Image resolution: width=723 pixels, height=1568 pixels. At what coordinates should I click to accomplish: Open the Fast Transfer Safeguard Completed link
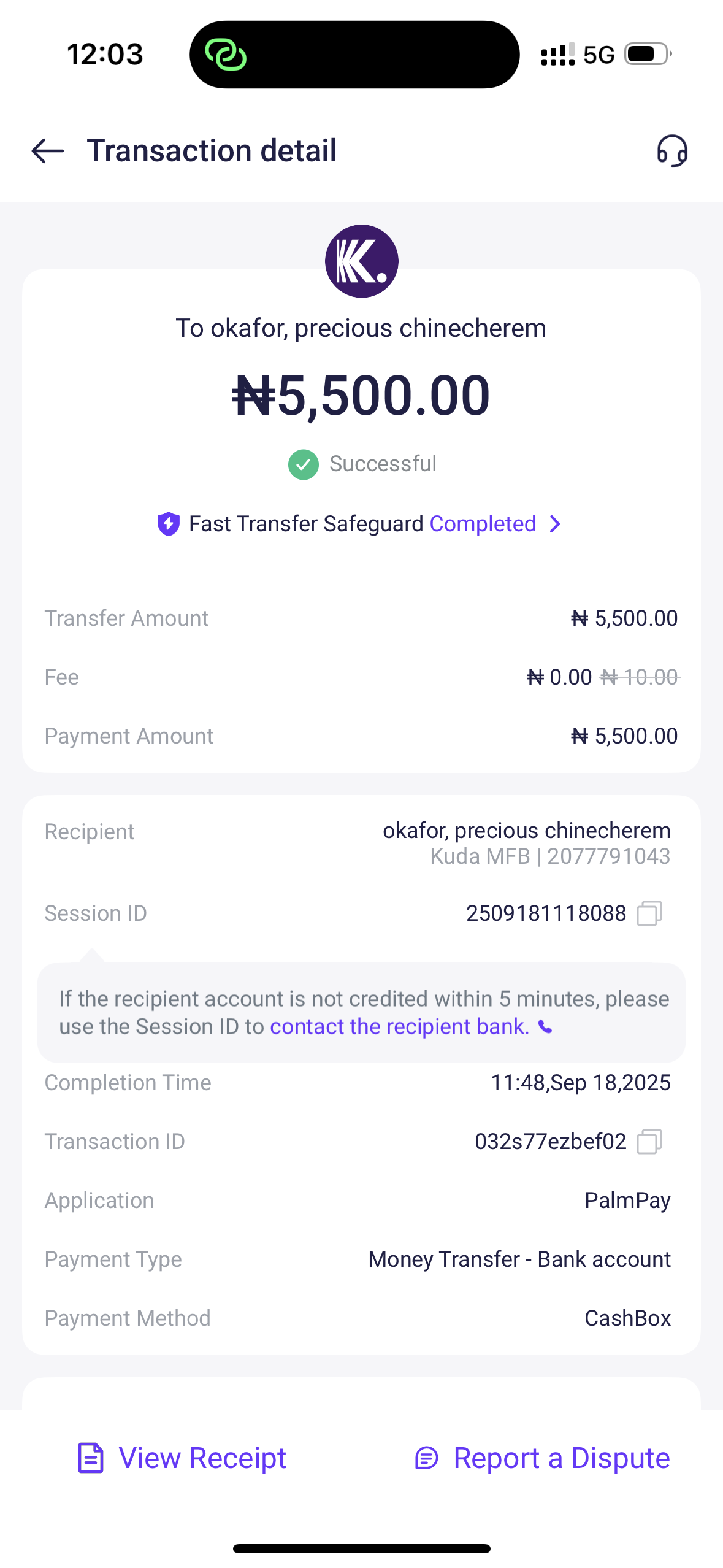483,524
